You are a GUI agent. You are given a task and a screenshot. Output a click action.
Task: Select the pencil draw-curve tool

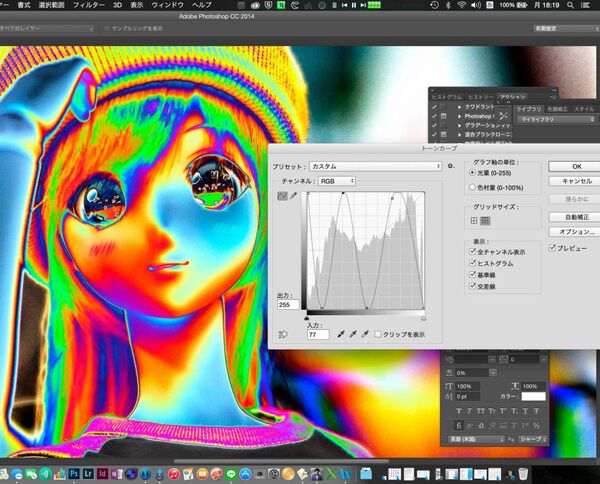coord(293,196)
